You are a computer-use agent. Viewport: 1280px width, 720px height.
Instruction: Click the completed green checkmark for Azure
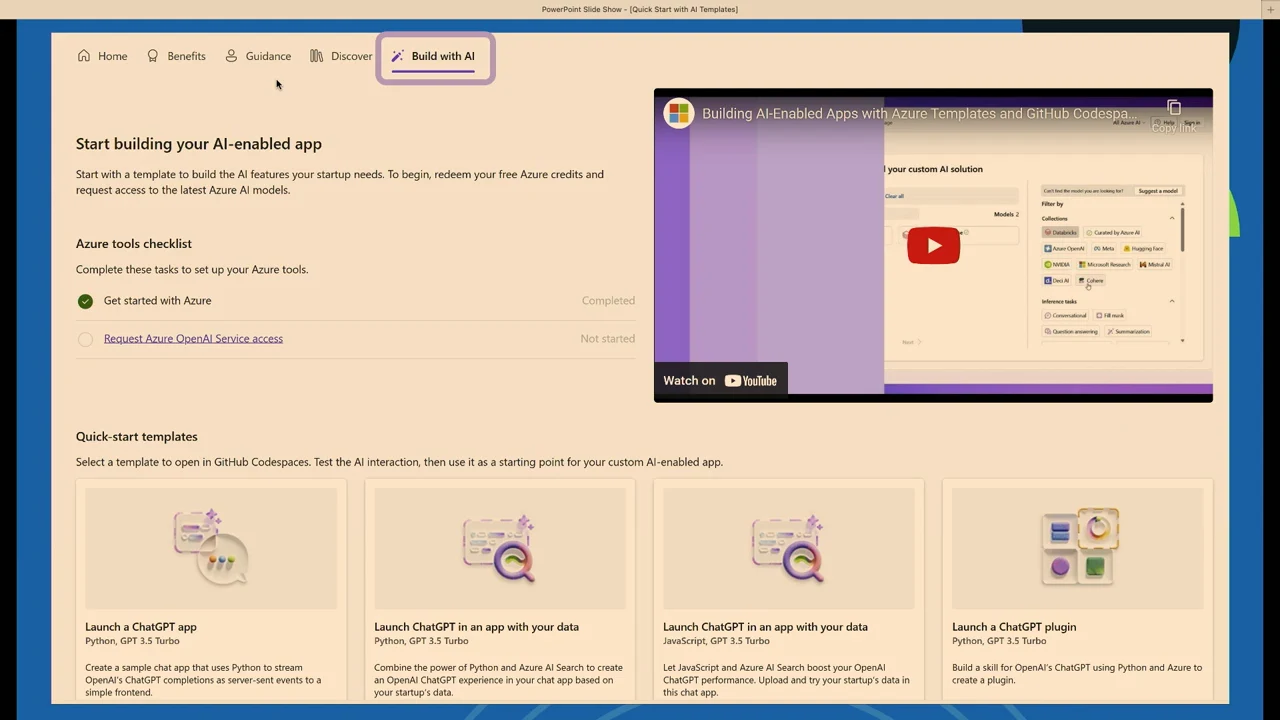tap(85, 301)
